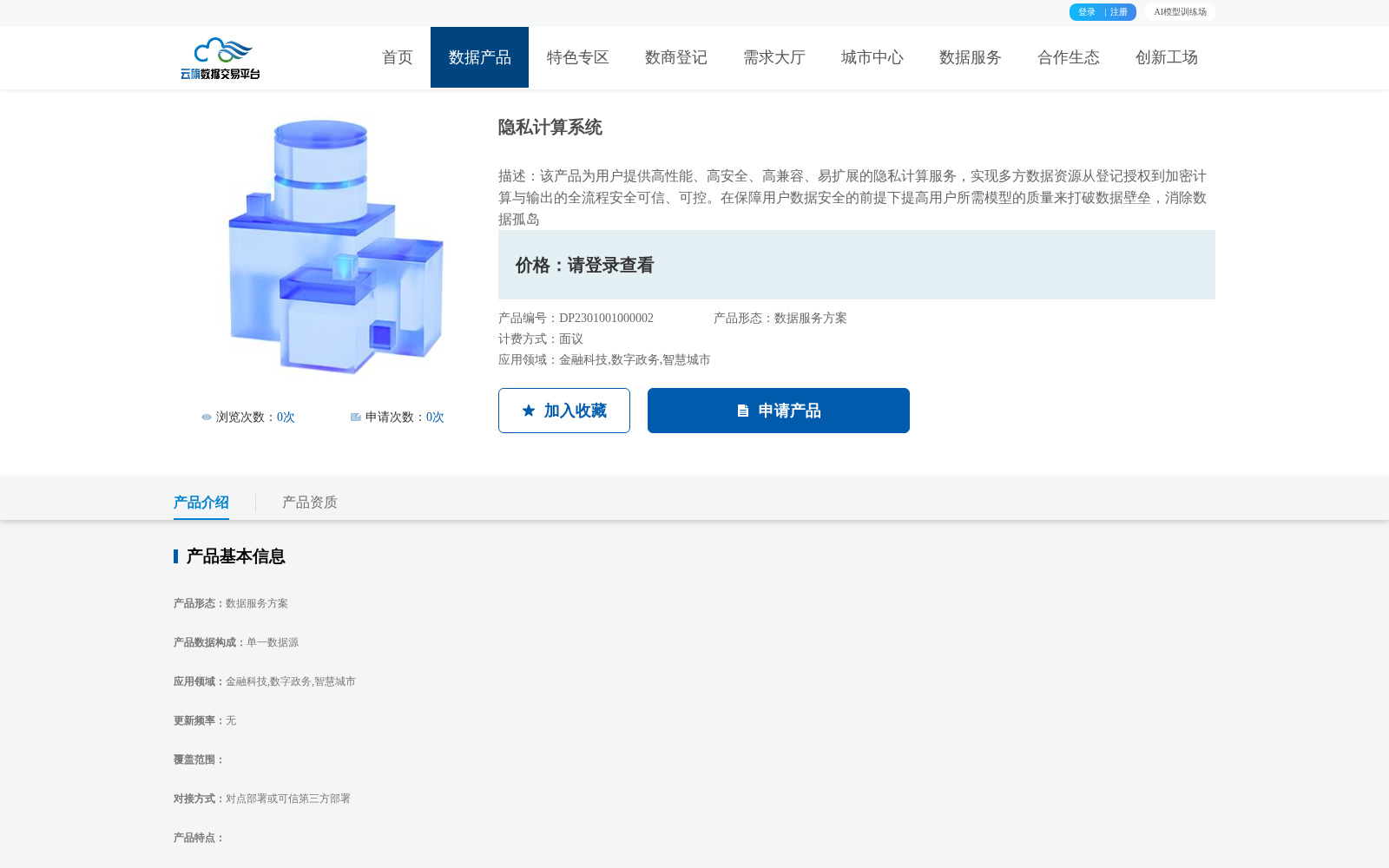The width and height of the screenshot is (1389, 868).
Task: Click 应用领域 row in basic info section
Action: click(x=265, y=681)
